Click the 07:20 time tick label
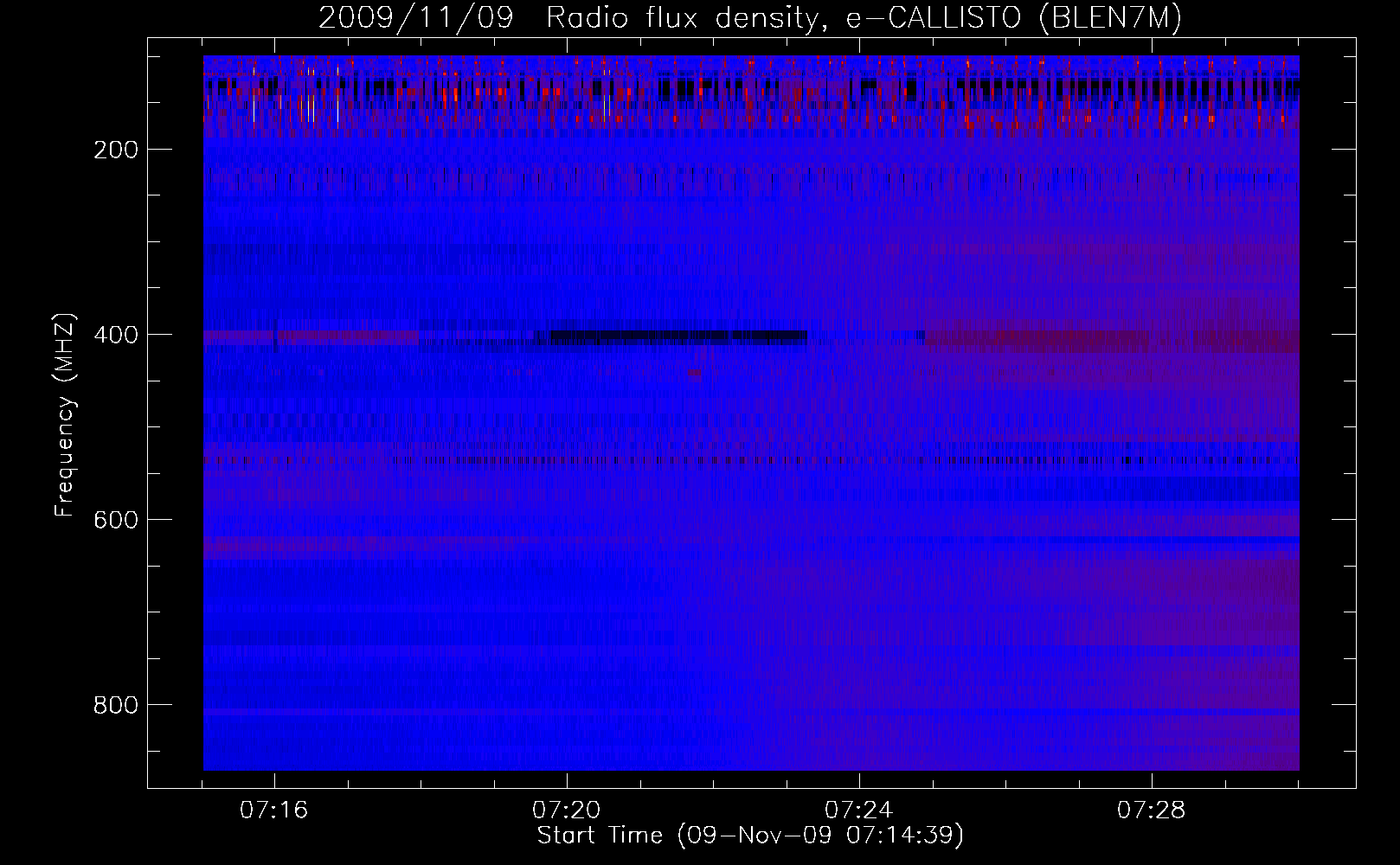1400x865 pixels. [x=567, y=811]
